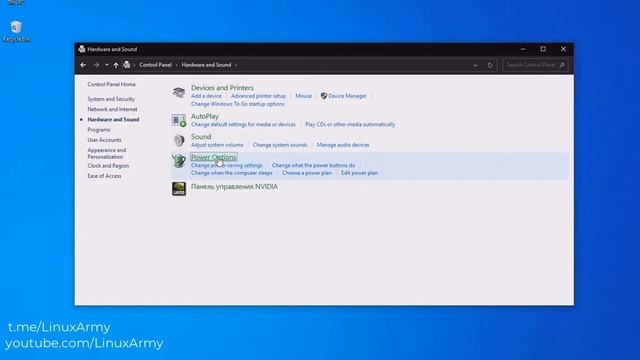
Task: Maximize the Hardware and Sound window
Action: pyautogui.click(x=543, y=49)
